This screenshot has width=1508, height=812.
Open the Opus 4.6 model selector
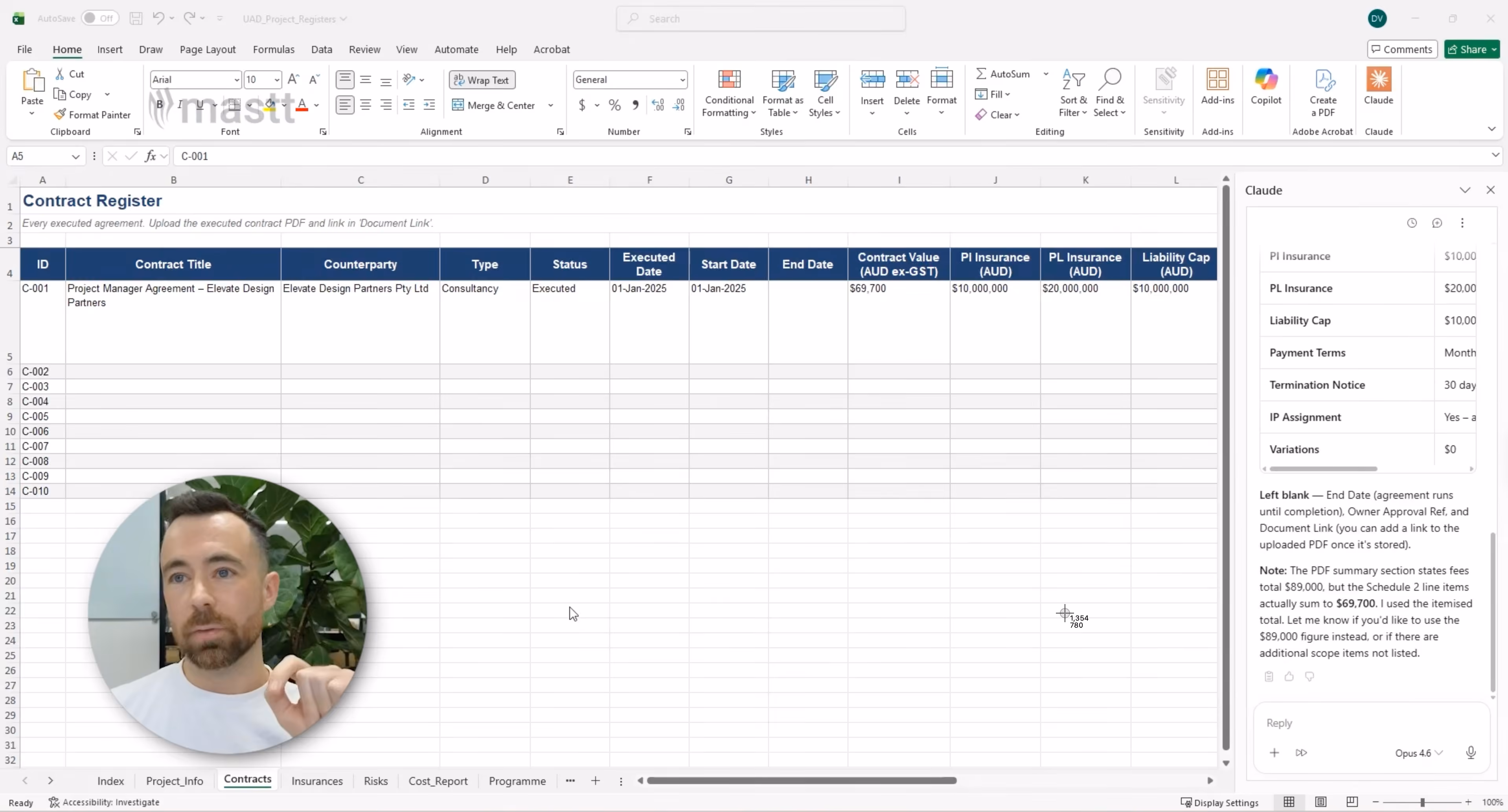point(1418,753)
